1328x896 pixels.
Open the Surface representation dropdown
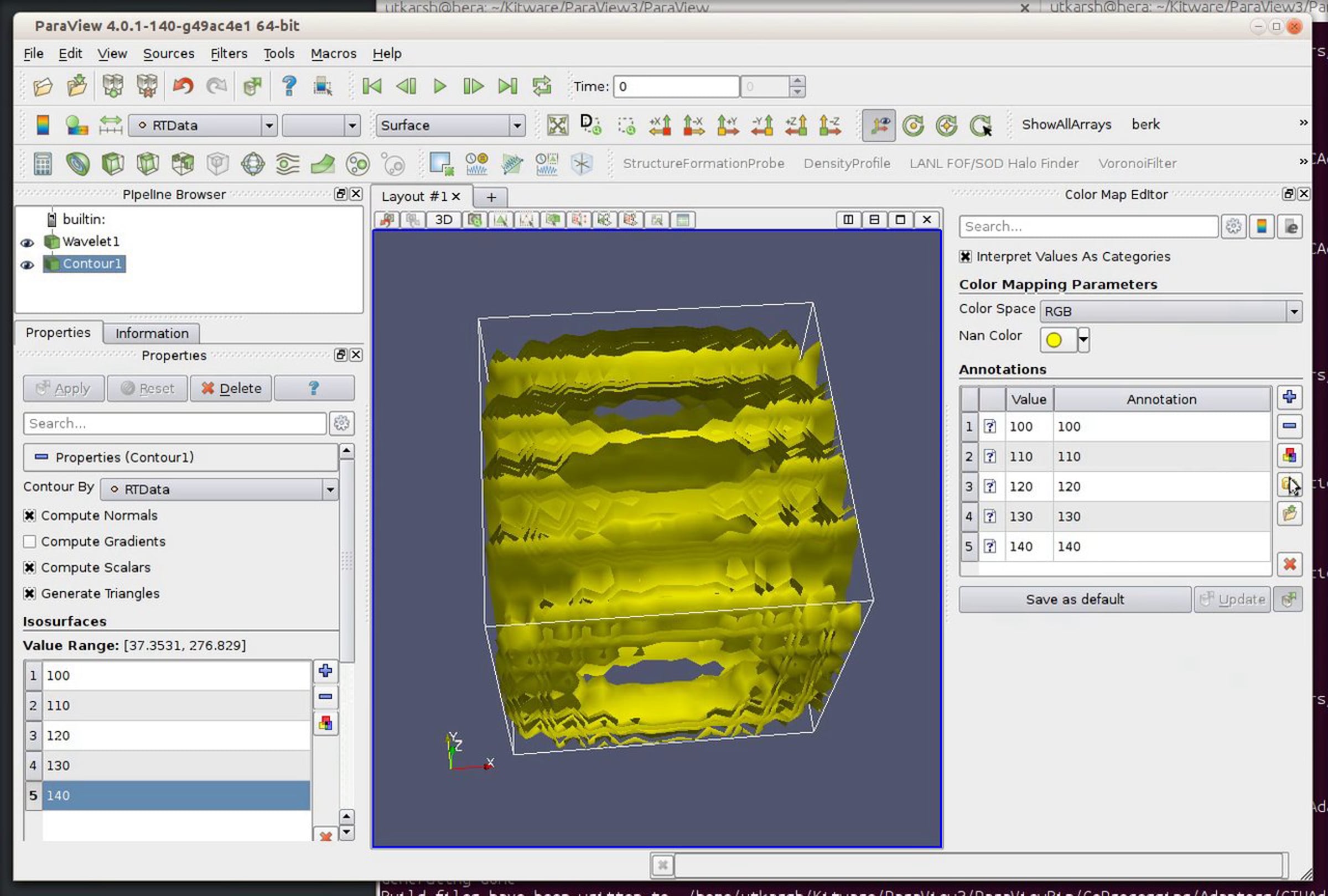[450, 125]
